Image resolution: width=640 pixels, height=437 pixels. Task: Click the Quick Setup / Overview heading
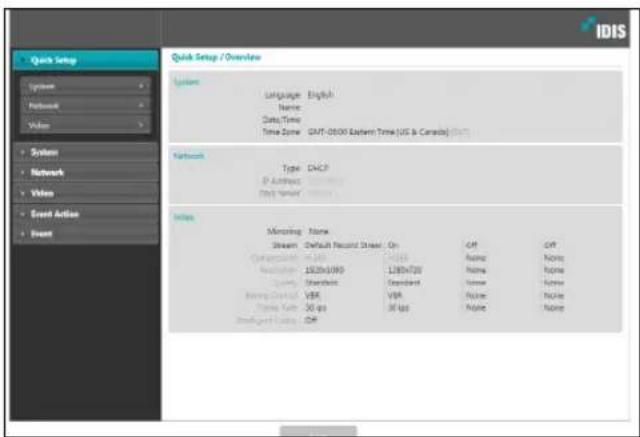tap(216, 57)
